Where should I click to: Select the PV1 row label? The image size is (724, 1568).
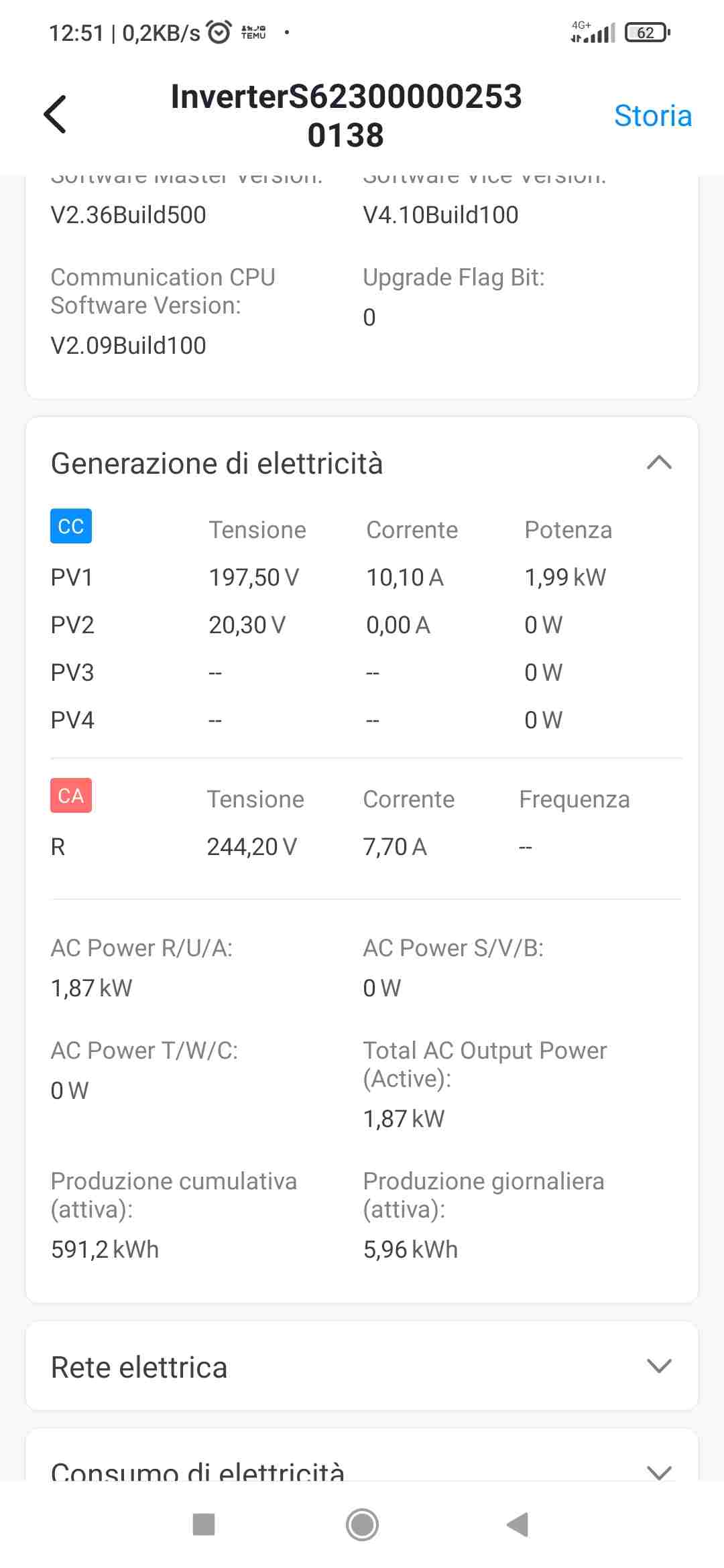pyautogui.click(x=72, y=577)
